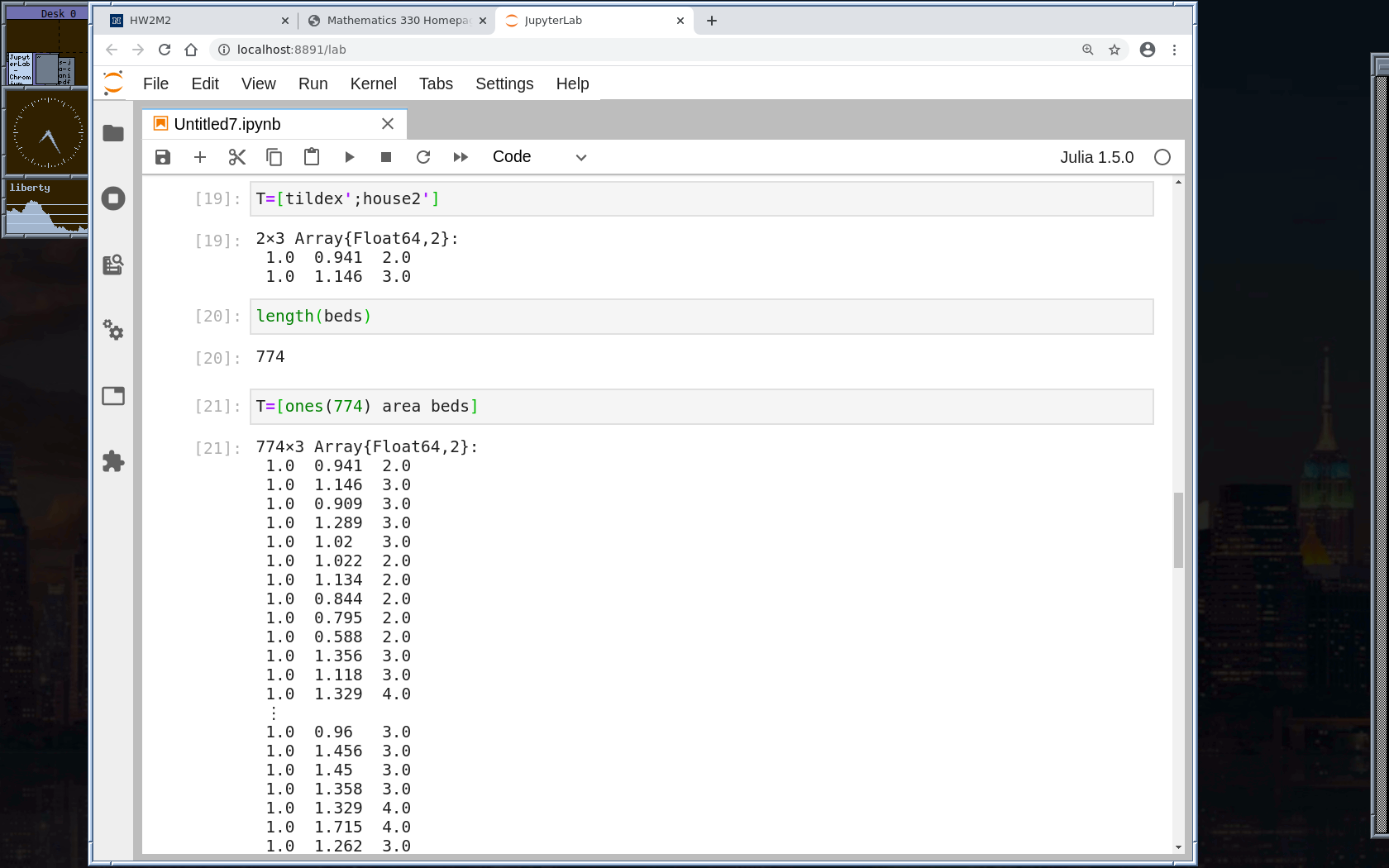Image resolution: width=1389 pixels, height=868 pixels.
Task: Click the T=[ones(774) area beds] cell
Action: (701, 407)
